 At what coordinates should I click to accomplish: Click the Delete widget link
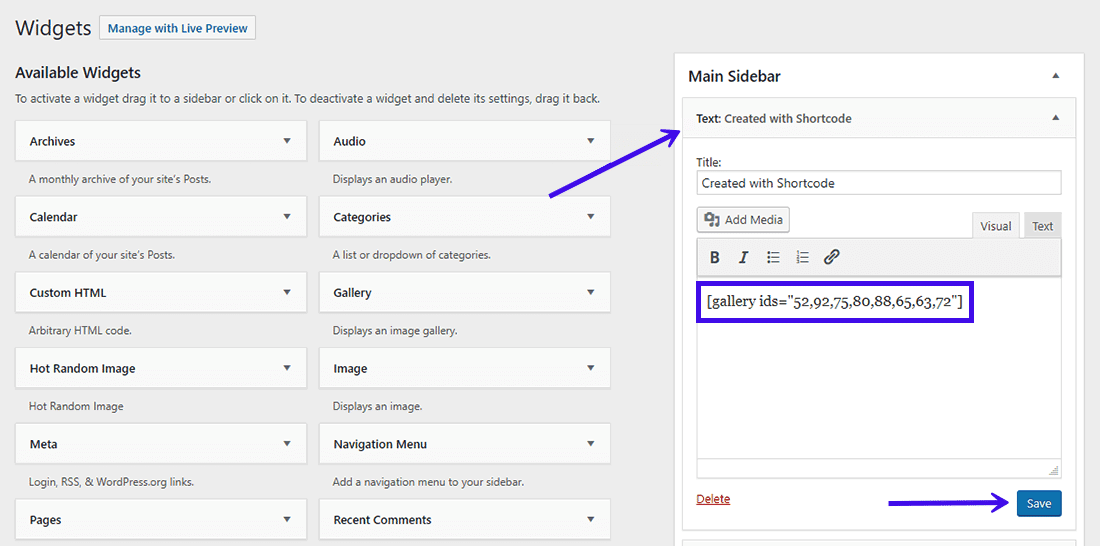pyautogui.click(x=713, y=499)
